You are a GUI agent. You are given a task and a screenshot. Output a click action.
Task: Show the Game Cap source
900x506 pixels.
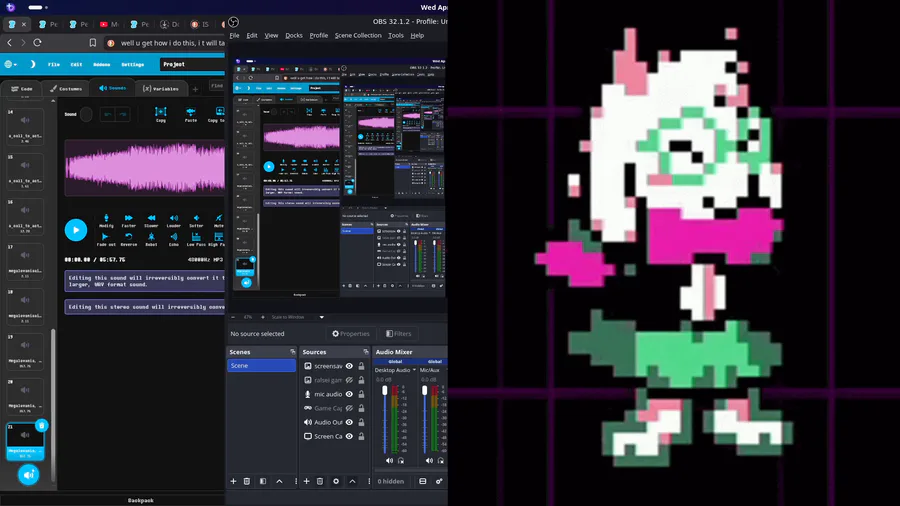[x=349, y=408]
